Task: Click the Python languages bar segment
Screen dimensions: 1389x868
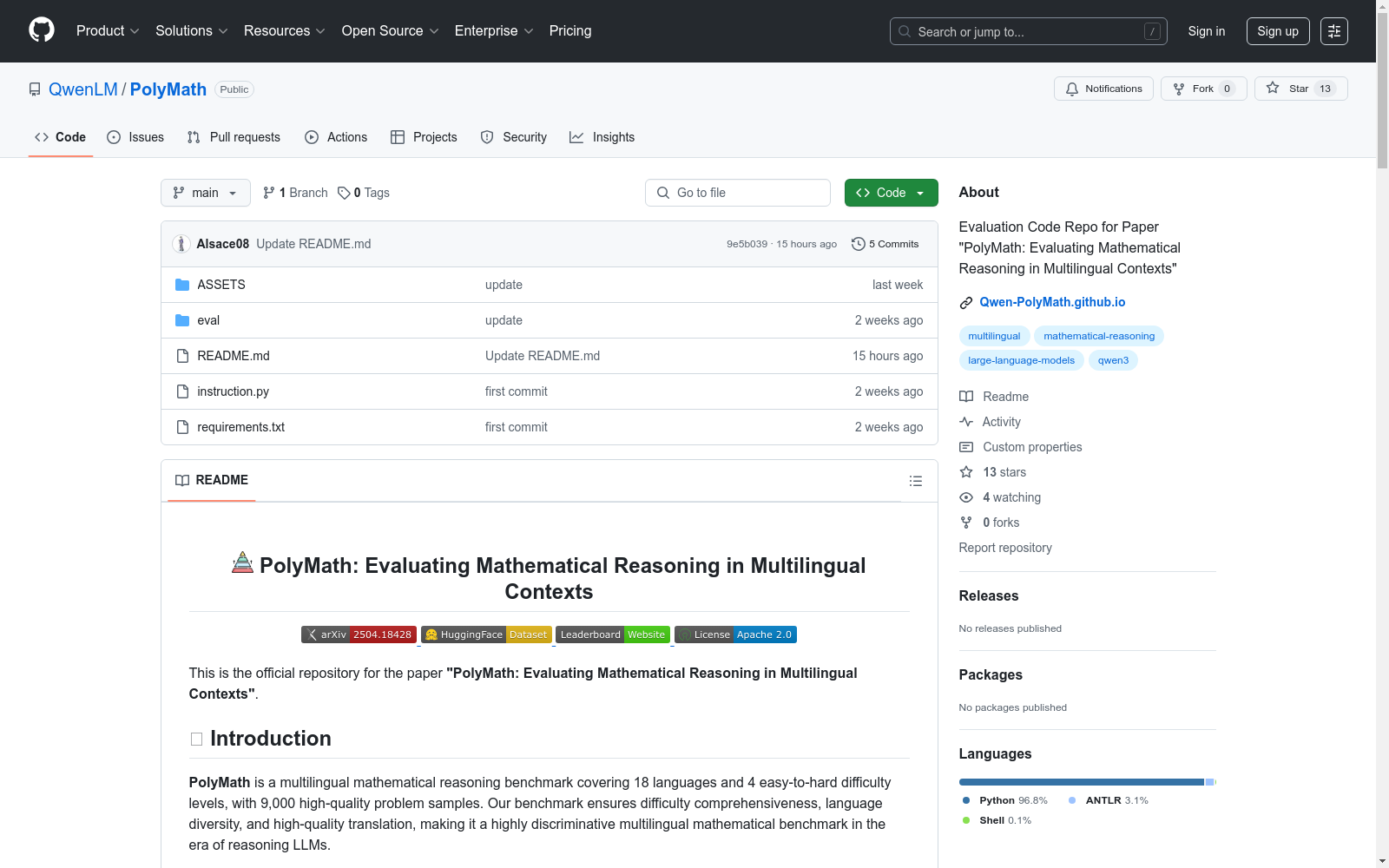Action: 1081,782
